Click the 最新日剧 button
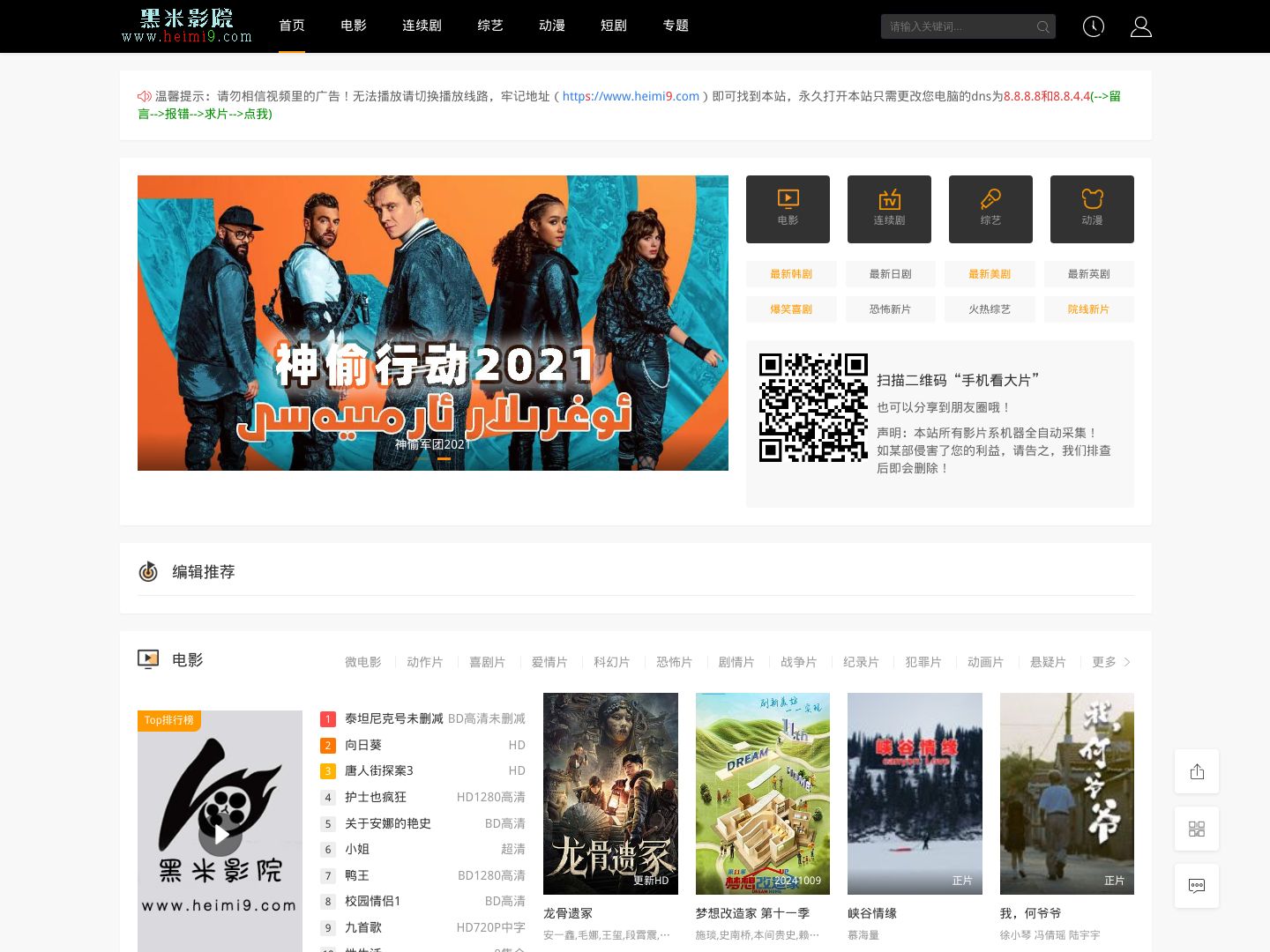 [891, 274]
